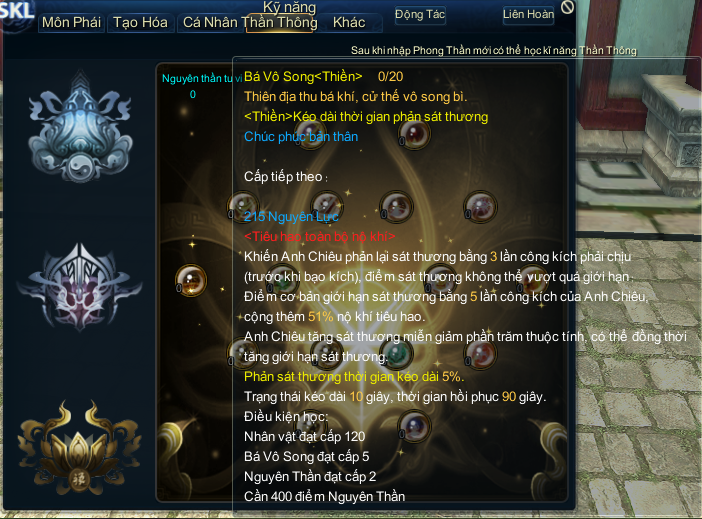The width and height of the screenshot is (702, 519).
Task: Click the rightmost red skill orb in upper row
Action: (x=480, y=206)
